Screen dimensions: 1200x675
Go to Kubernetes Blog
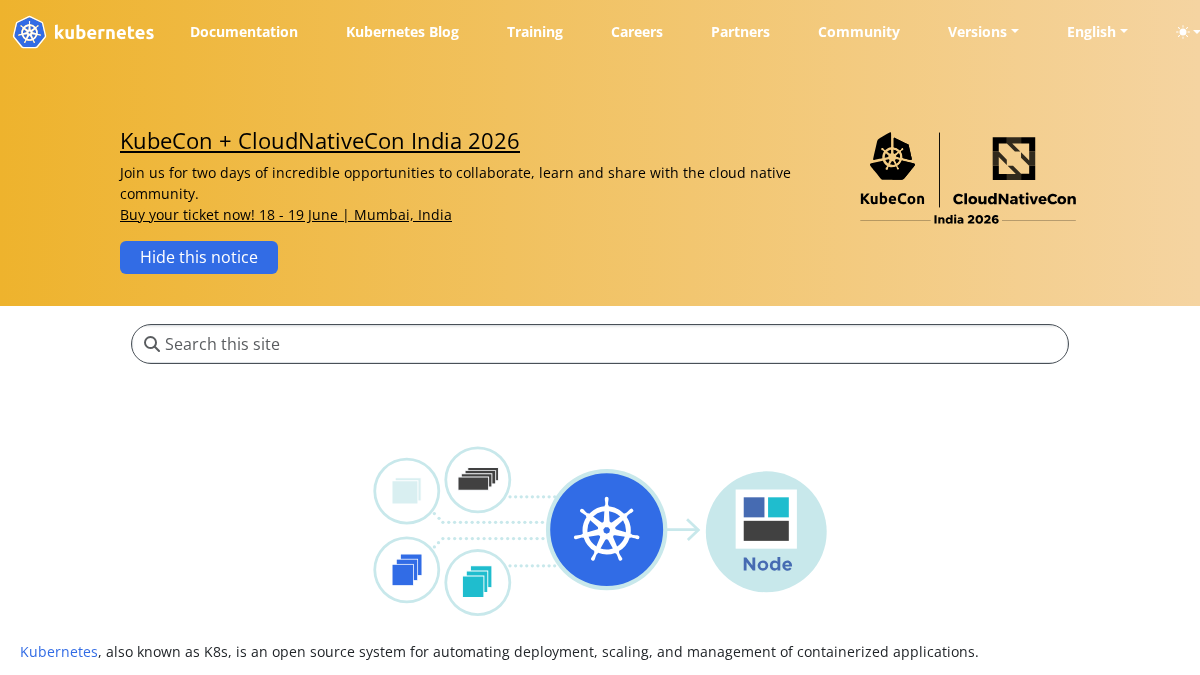click(x=402, y=32)
